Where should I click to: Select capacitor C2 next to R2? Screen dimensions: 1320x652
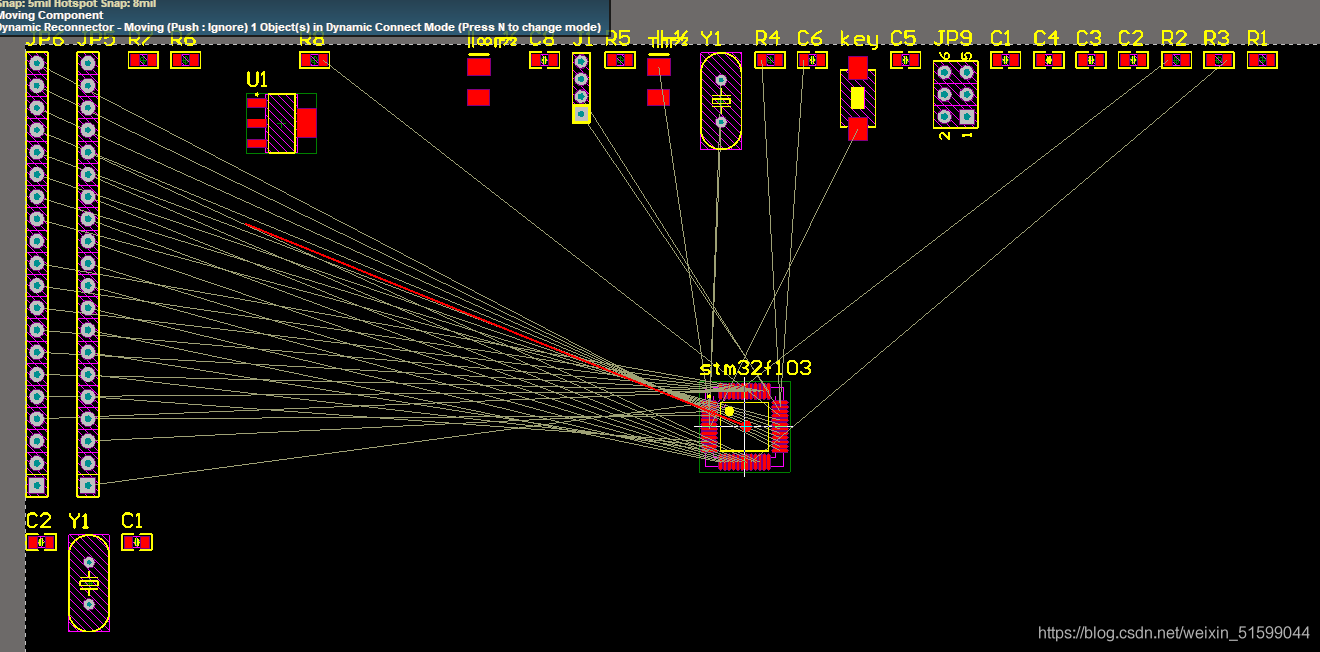coord(1133,60)
